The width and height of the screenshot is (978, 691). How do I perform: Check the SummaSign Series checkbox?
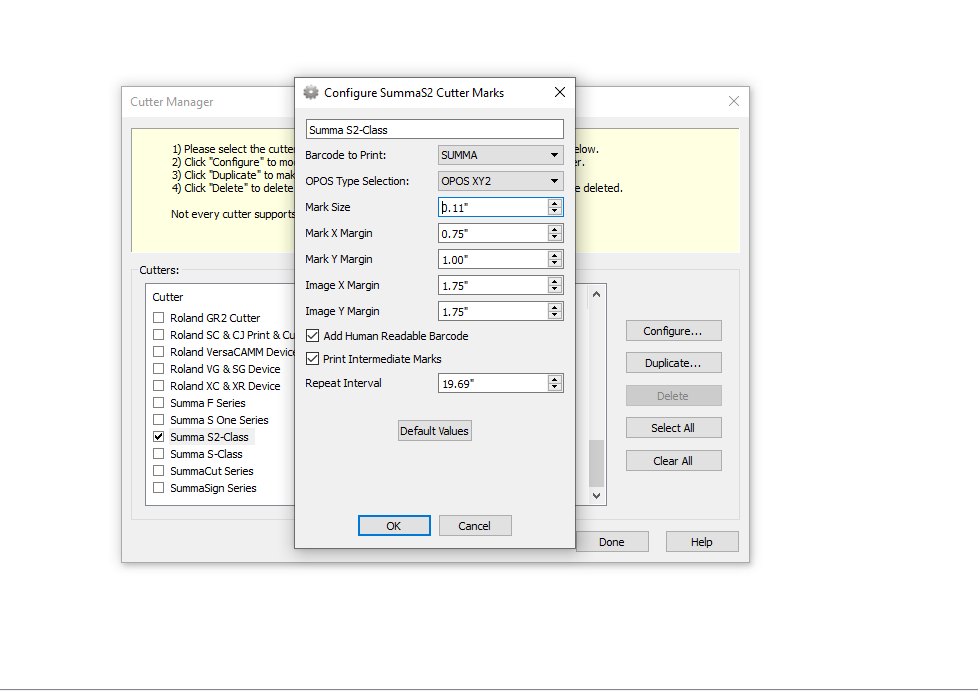[158, 488]
